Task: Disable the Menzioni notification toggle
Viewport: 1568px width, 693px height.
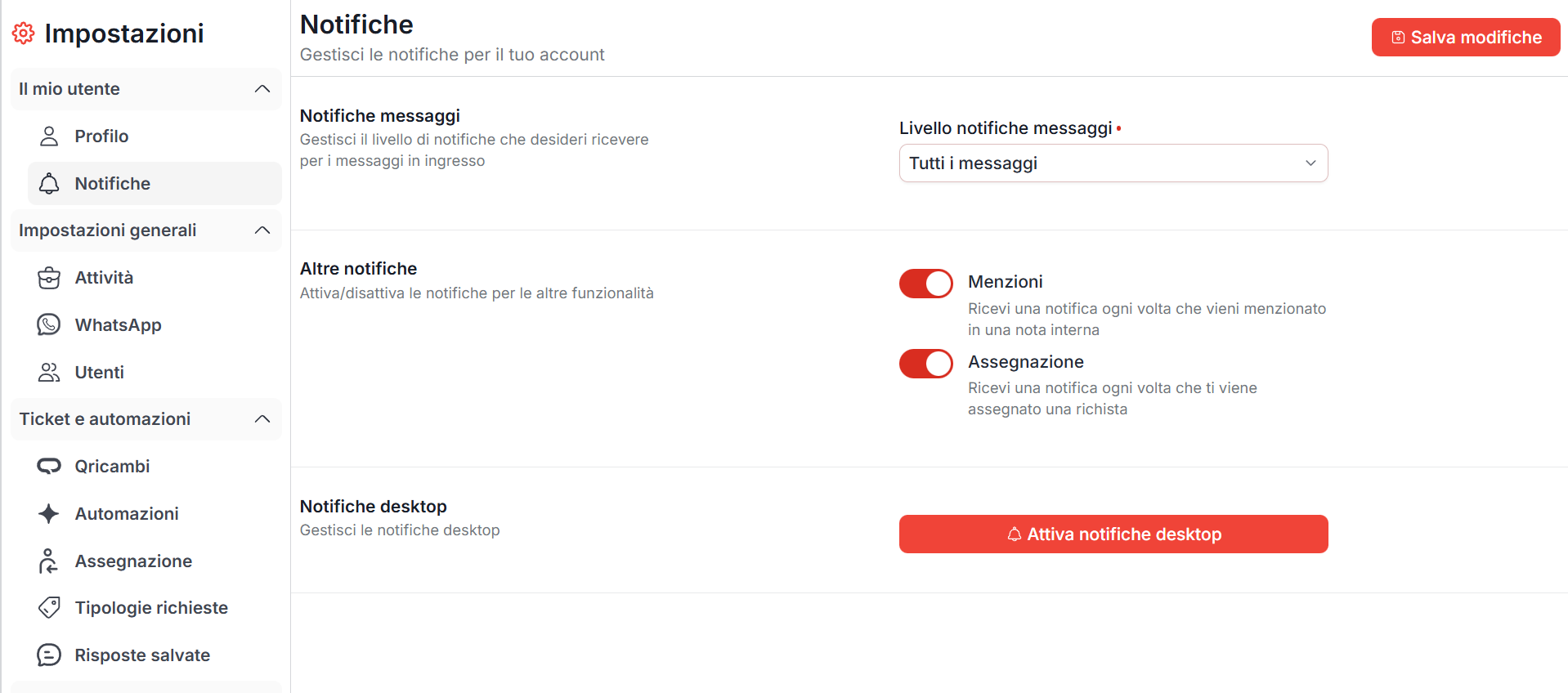Action: [925, 284]
